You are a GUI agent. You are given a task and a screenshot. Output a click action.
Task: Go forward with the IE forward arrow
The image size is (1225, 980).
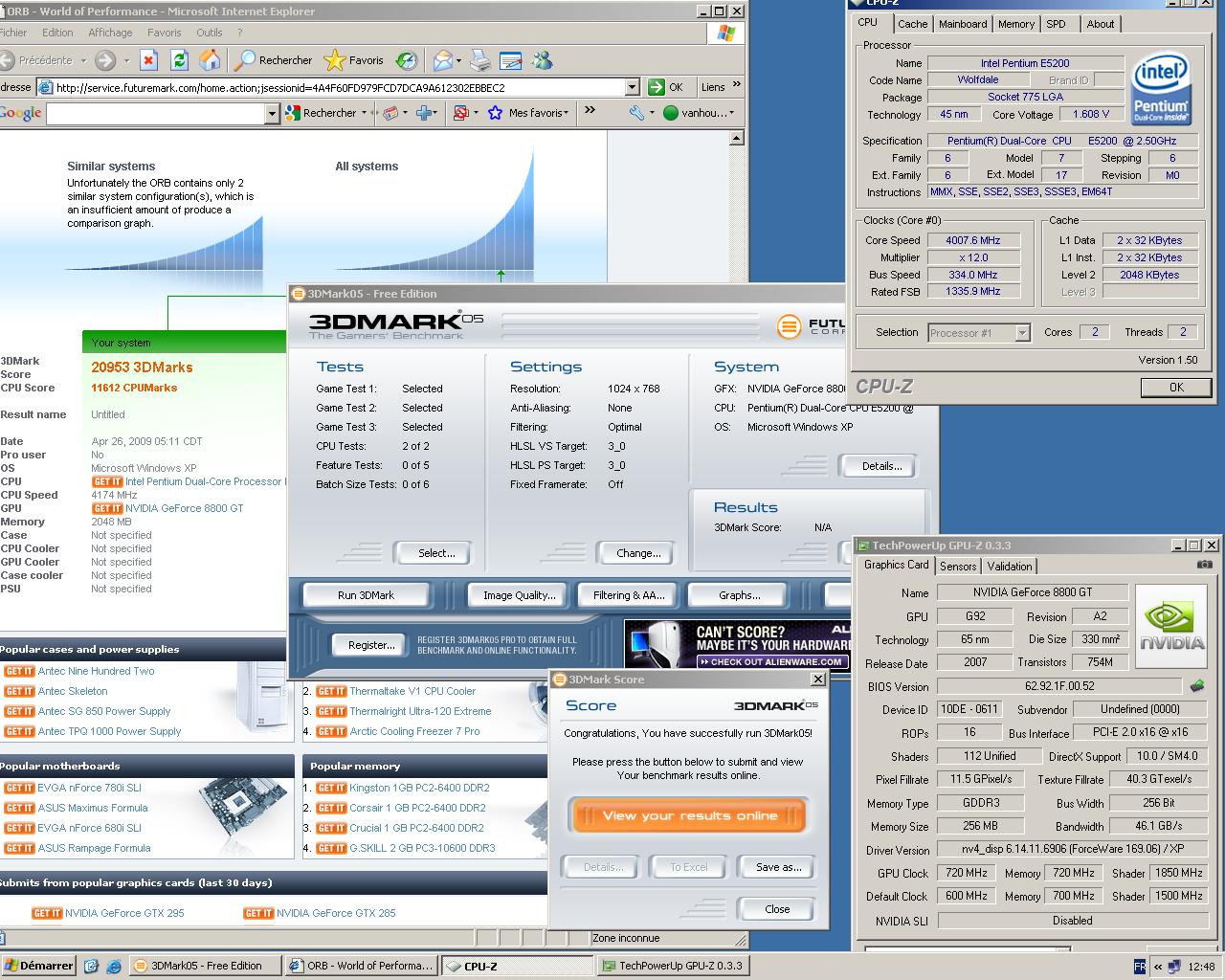(105, 60)
